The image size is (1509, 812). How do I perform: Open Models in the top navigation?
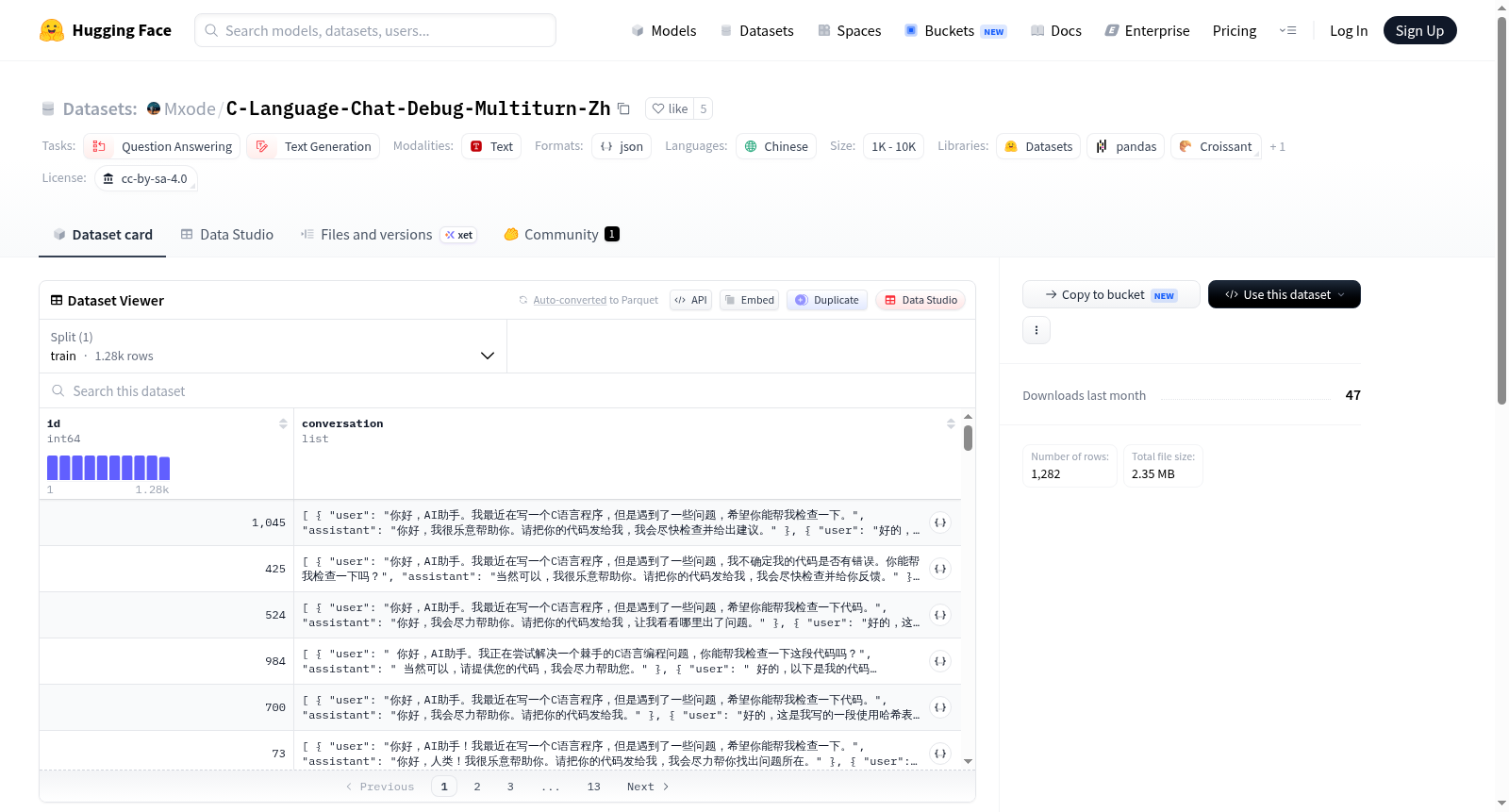(664, 30)
